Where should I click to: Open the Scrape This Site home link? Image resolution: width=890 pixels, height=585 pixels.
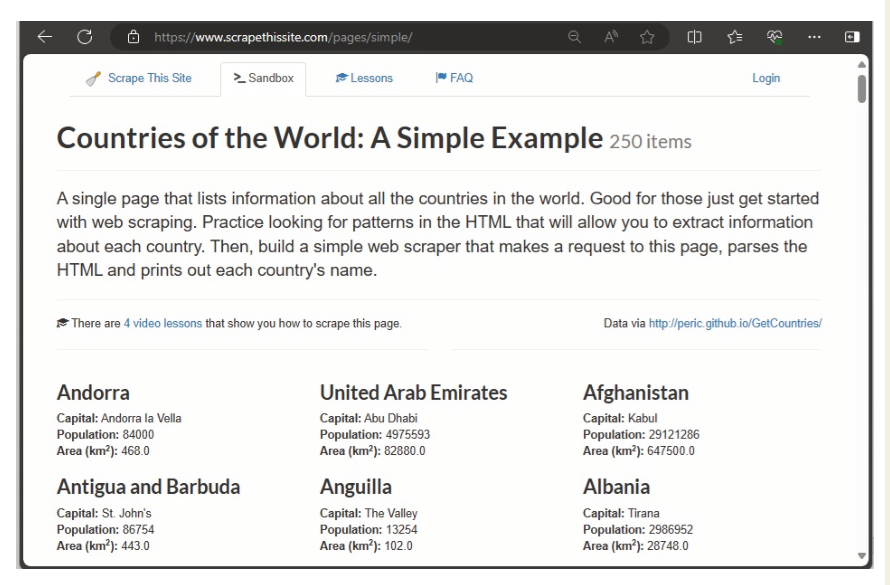pos(138,78)
